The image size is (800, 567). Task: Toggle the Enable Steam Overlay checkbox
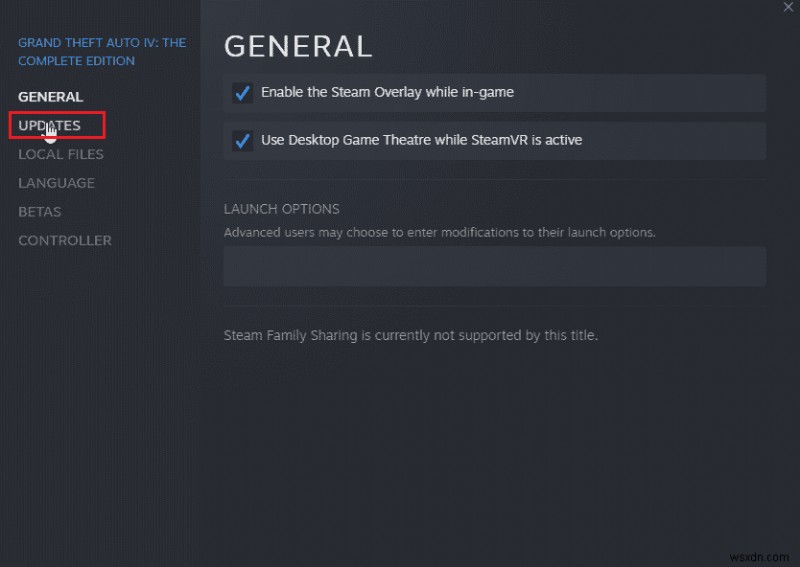(x=242, y=93)
